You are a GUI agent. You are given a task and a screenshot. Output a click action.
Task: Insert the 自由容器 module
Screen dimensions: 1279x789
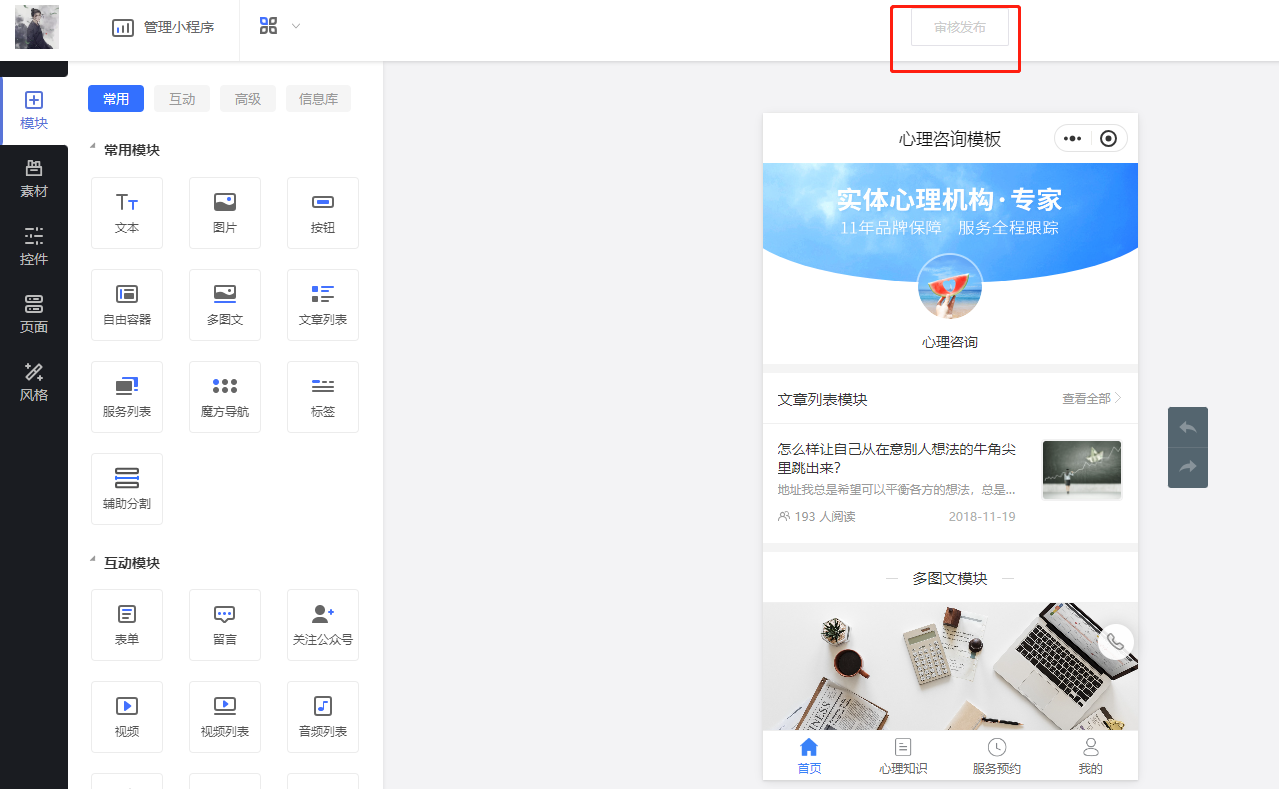click(127, 305)
